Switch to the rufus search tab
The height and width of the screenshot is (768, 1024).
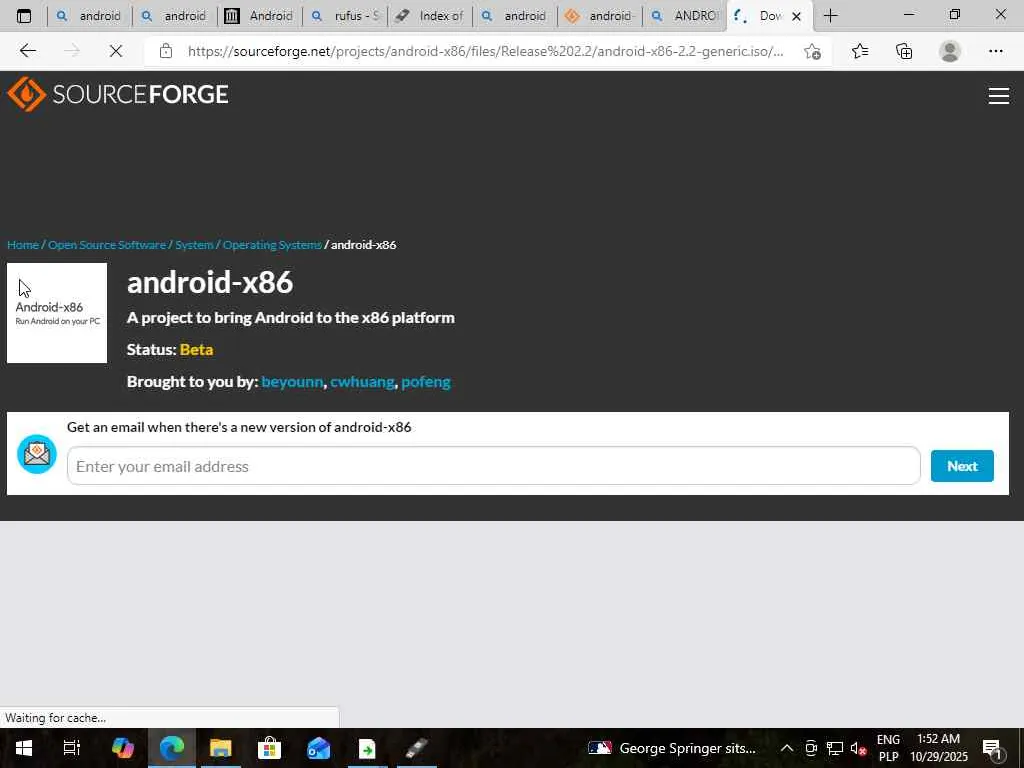point(345,16)
